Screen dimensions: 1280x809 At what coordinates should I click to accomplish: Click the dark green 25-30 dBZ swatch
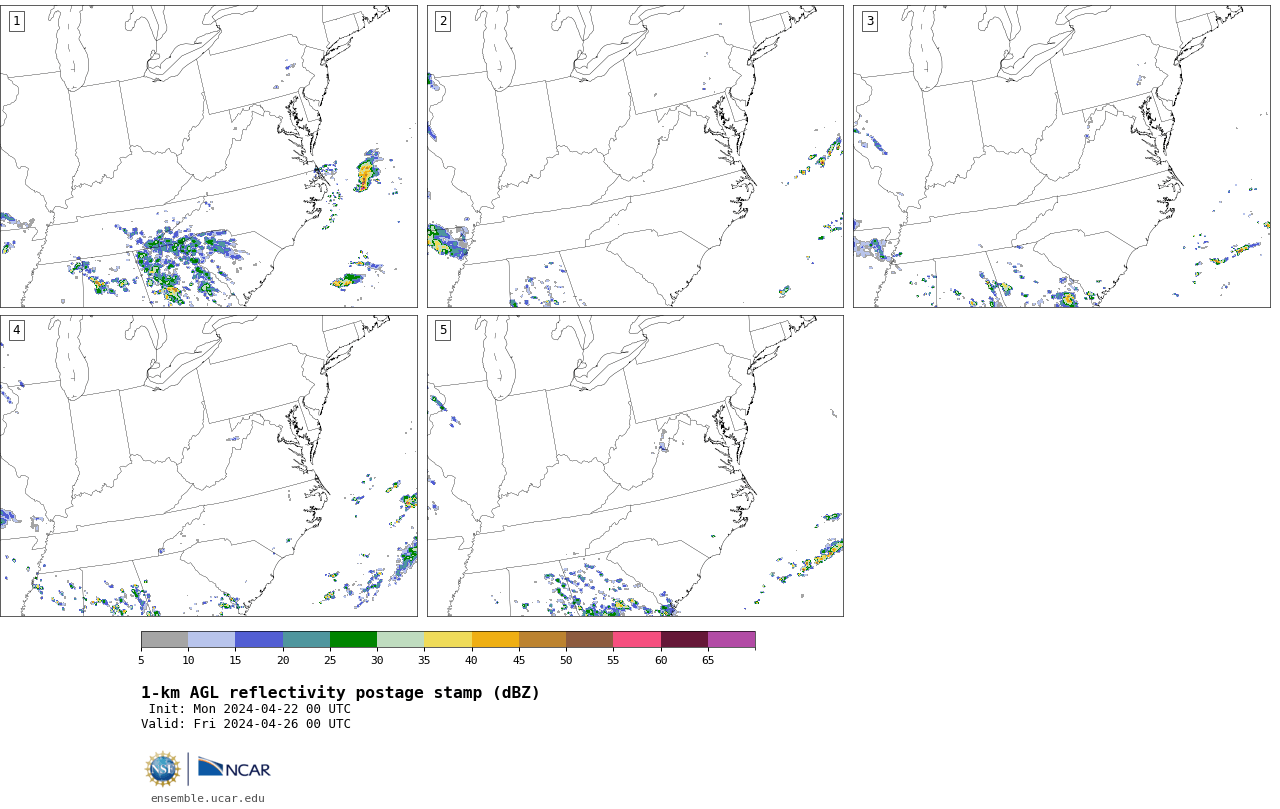353,640
